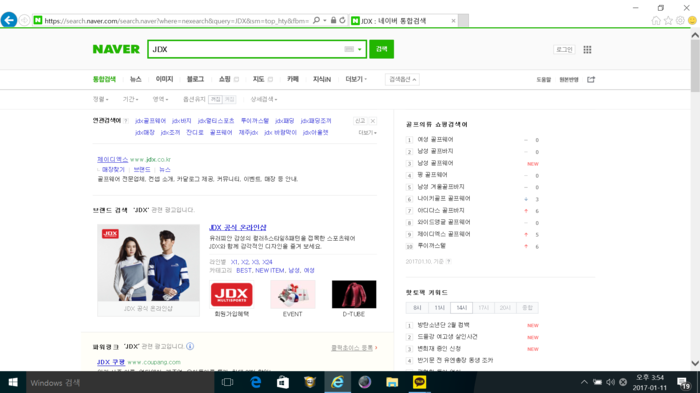Screen dimensions: 700x393
Task: Click the new-window box next to 지도
Action: [270, 79]
